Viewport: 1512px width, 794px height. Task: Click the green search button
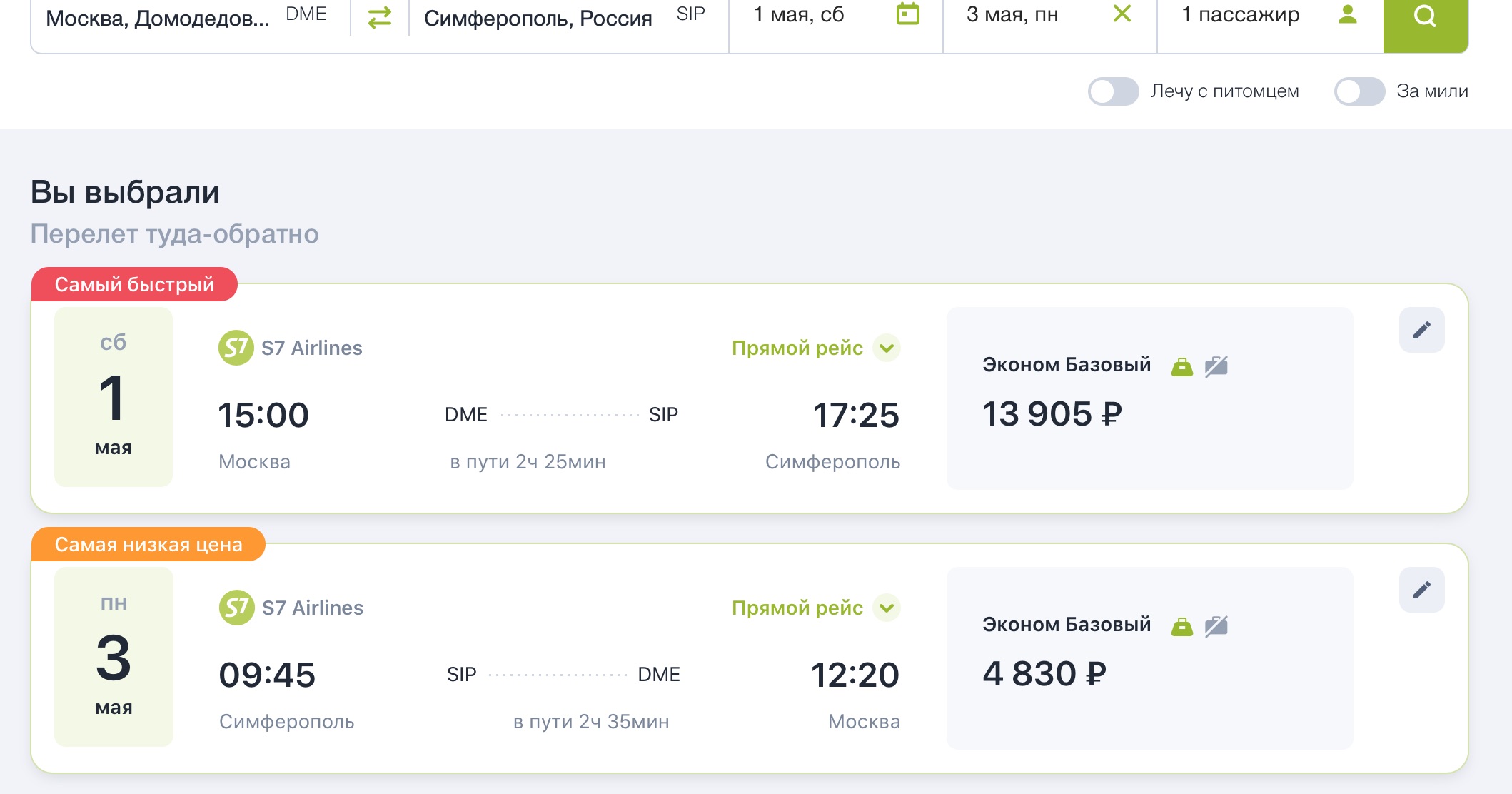coord(1425,17)
